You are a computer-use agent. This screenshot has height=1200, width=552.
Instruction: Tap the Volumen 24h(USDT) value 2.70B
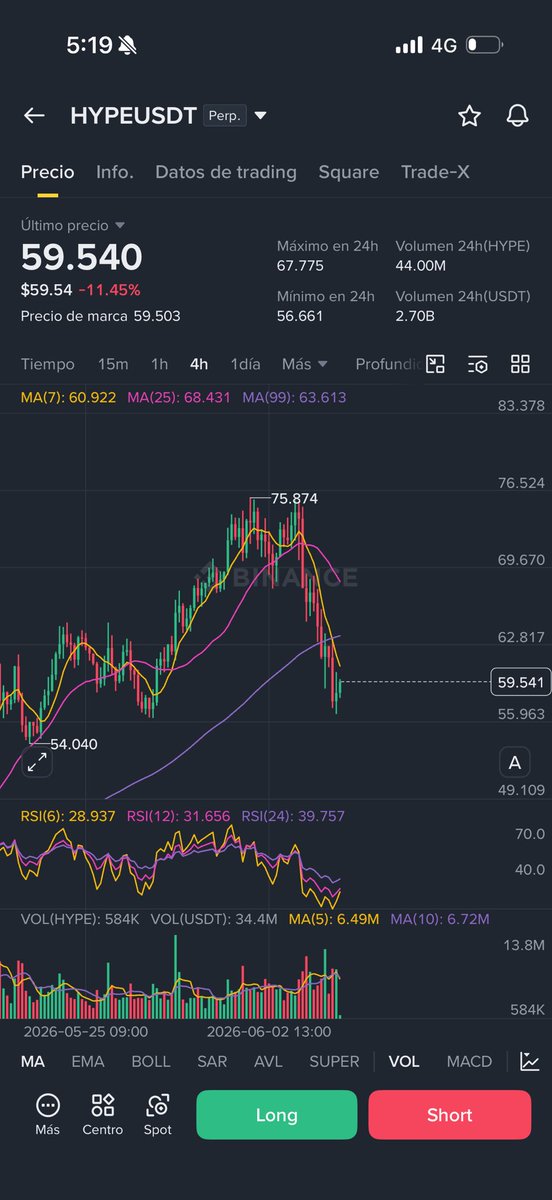[x=417, y=316]
